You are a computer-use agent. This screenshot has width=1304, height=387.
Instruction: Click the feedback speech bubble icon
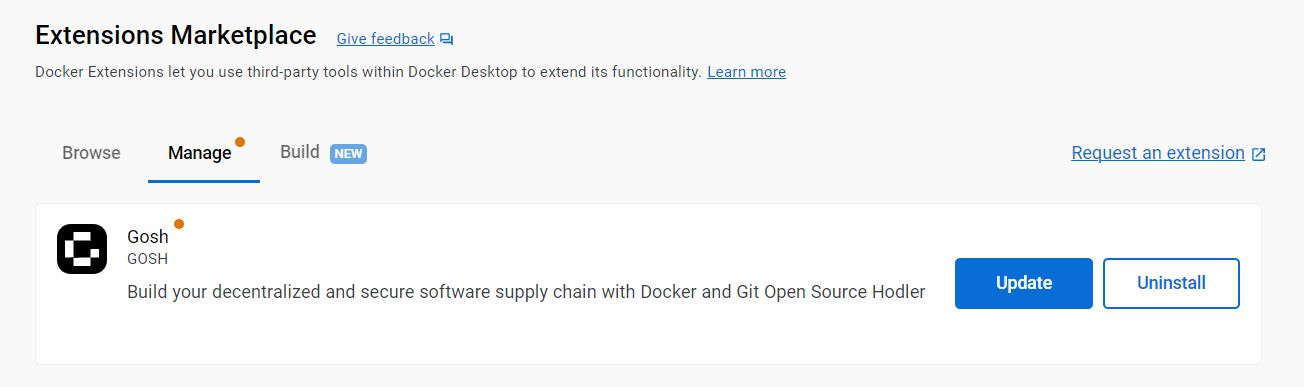[x=446, y=40]
